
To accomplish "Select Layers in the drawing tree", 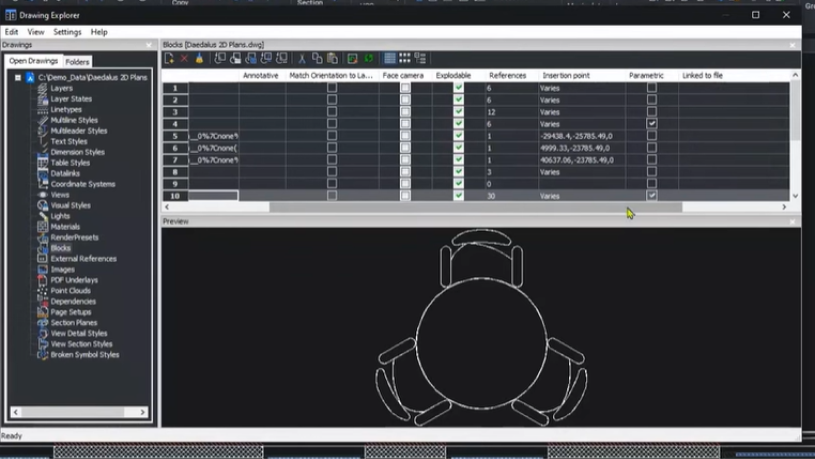I will 61,88.
